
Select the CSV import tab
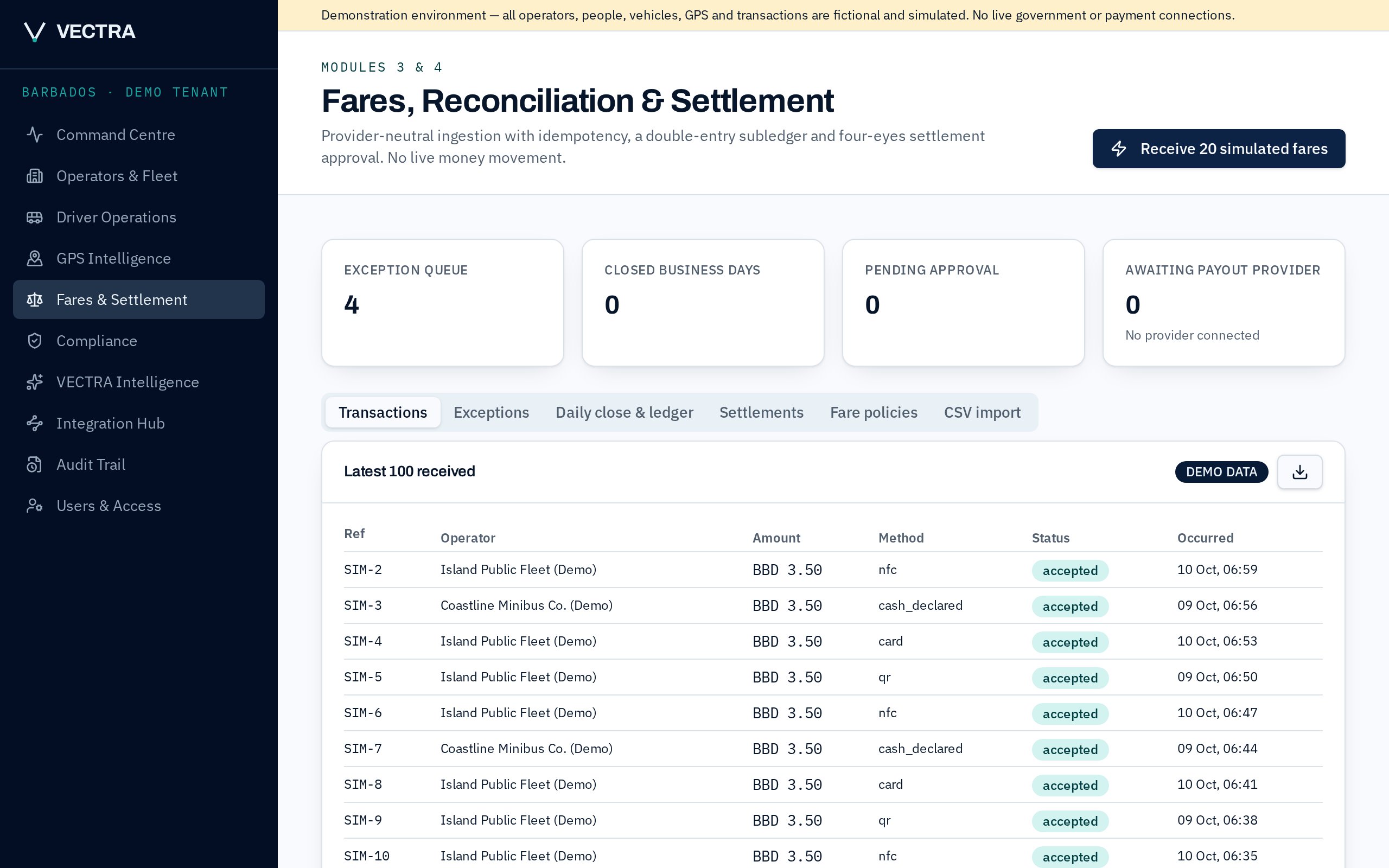click(x=982, y=412)
